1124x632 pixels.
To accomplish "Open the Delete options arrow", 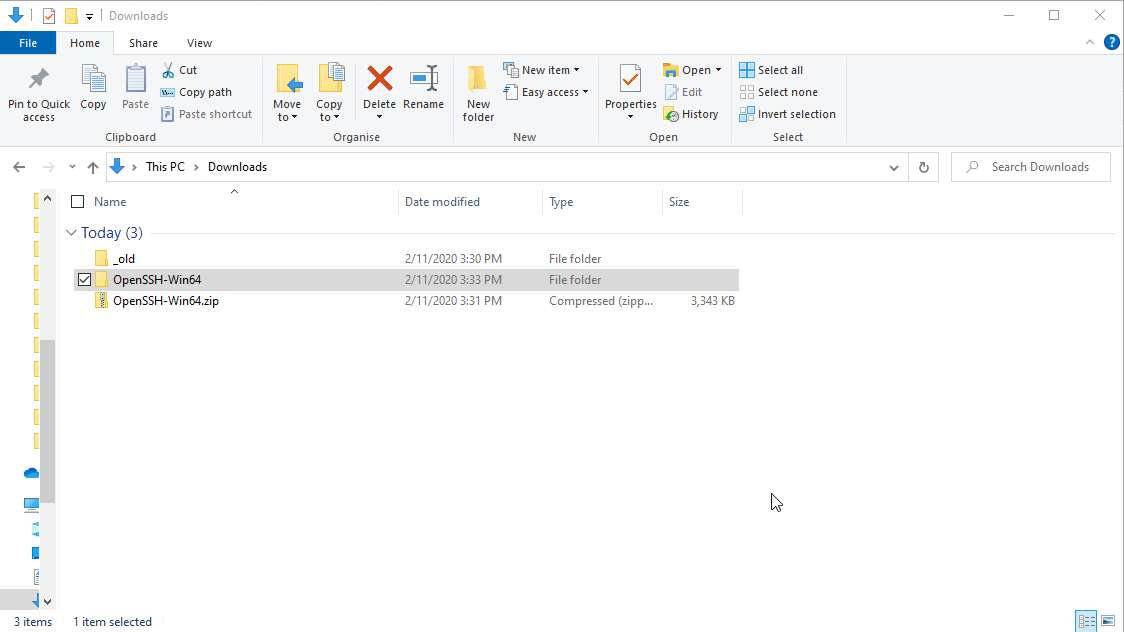I will click(379, 118).
